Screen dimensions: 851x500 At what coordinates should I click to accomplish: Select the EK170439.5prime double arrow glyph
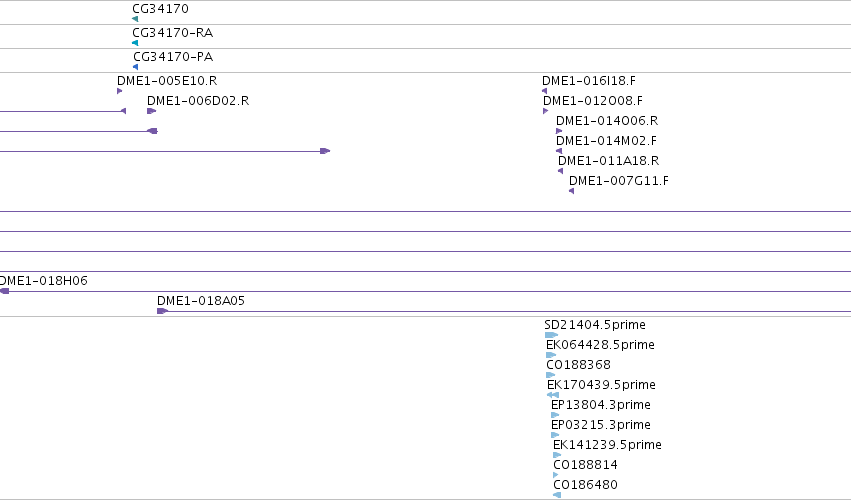point(553,395)
